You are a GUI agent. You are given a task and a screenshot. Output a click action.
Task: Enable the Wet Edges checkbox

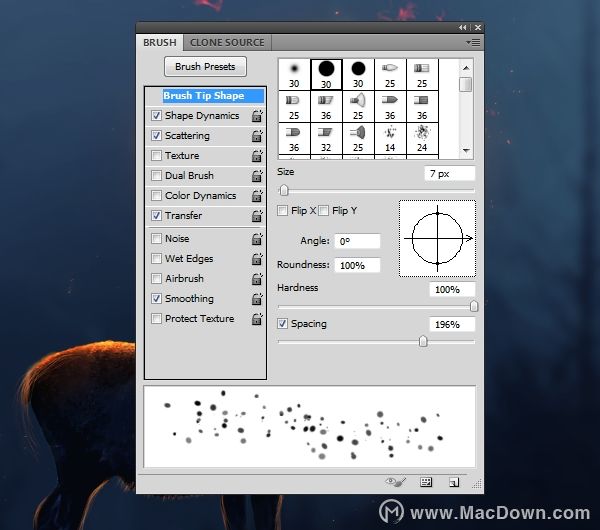tap(156, 258)
